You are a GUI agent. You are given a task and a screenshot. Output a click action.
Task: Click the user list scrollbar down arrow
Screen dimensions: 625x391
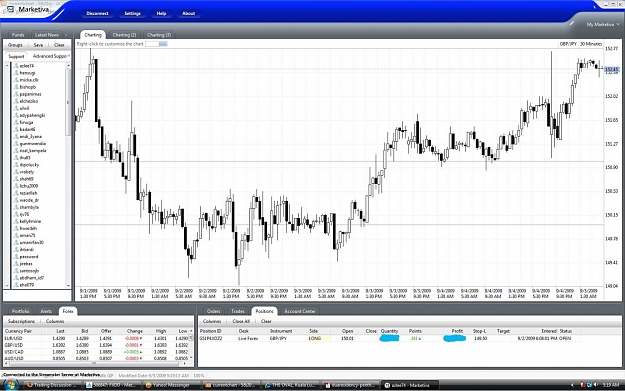(68, 285)
